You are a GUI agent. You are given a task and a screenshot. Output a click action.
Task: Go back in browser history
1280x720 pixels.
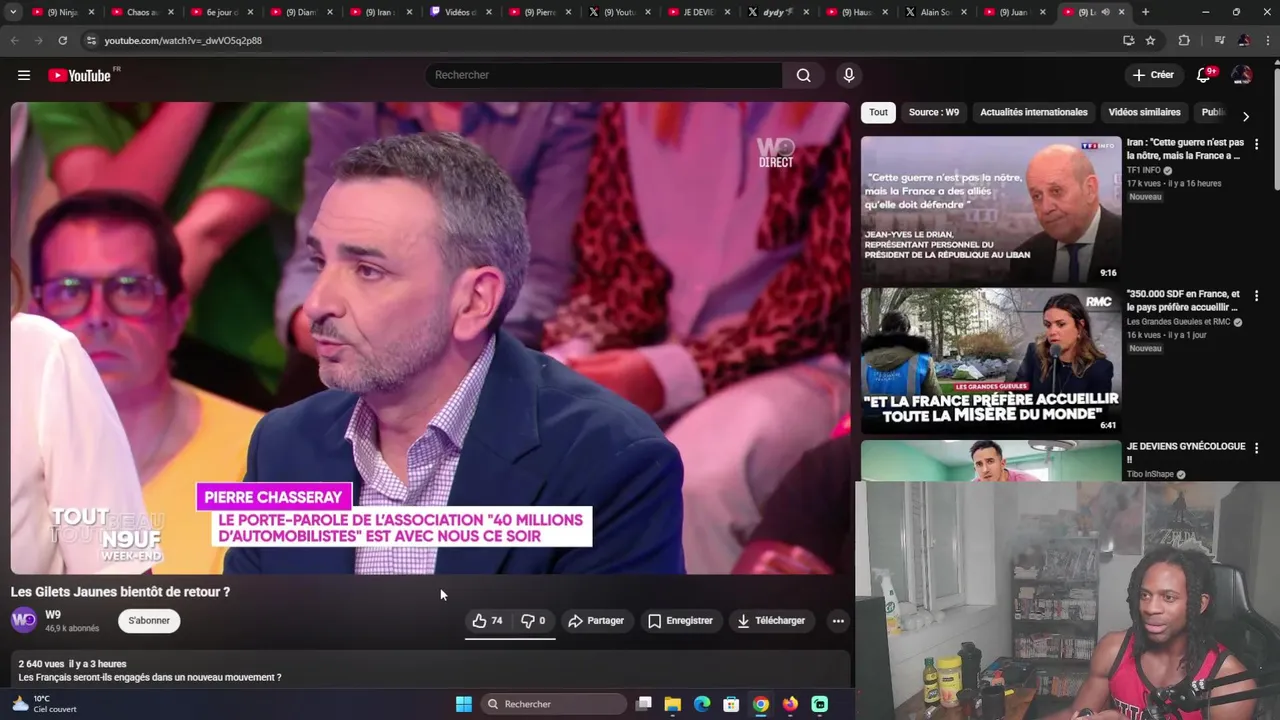pos(14,40)
